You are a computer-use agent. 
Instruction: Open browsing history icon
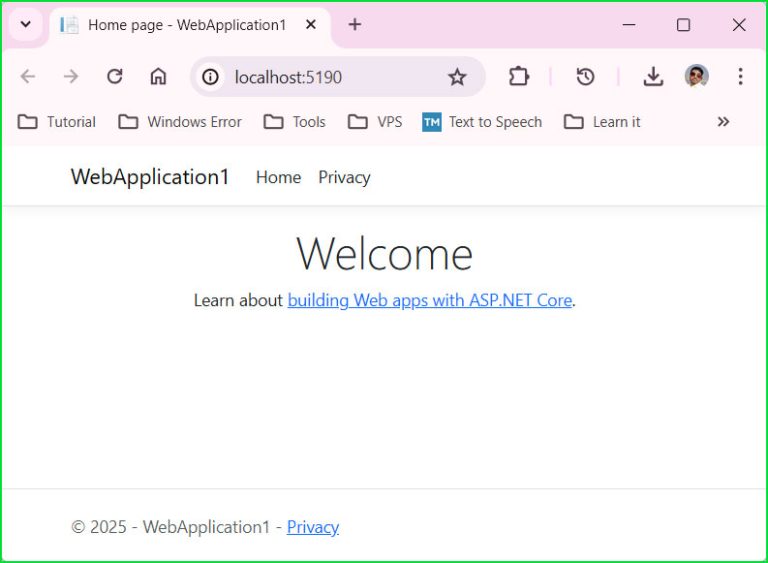(x=585, y=76)
